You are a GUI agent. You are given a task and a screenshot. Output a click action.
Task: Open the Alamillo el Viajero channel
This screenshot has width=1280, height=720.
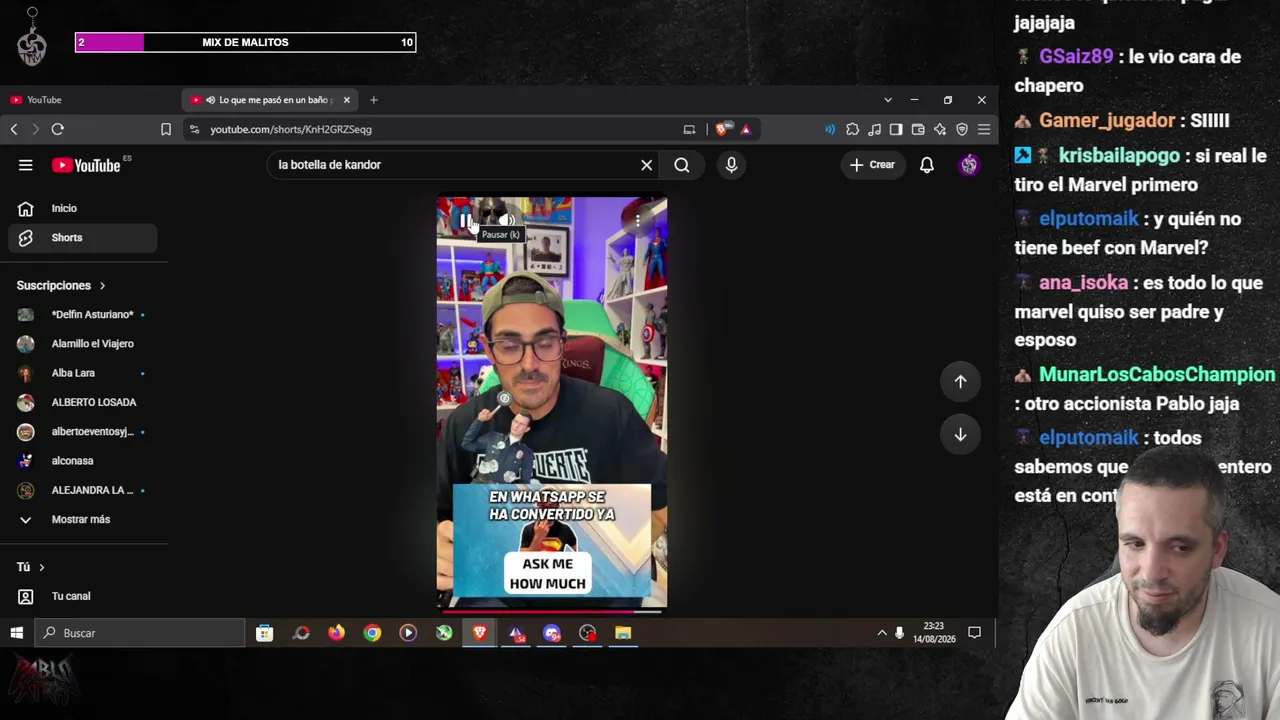pos(84,343)
